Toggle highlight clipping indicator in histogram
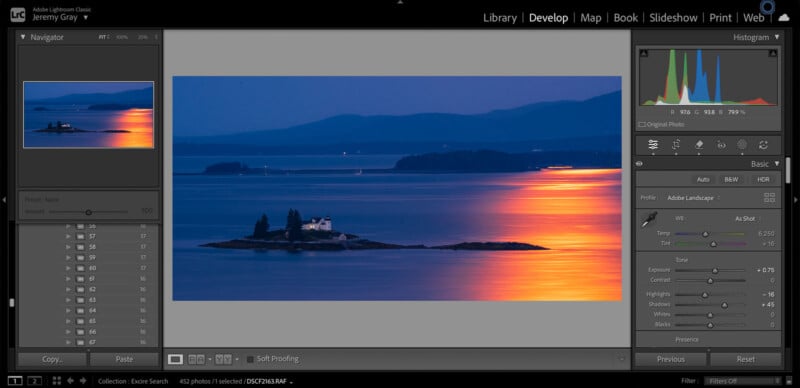Viewport: 800px width, 388px height. point(772,53)
